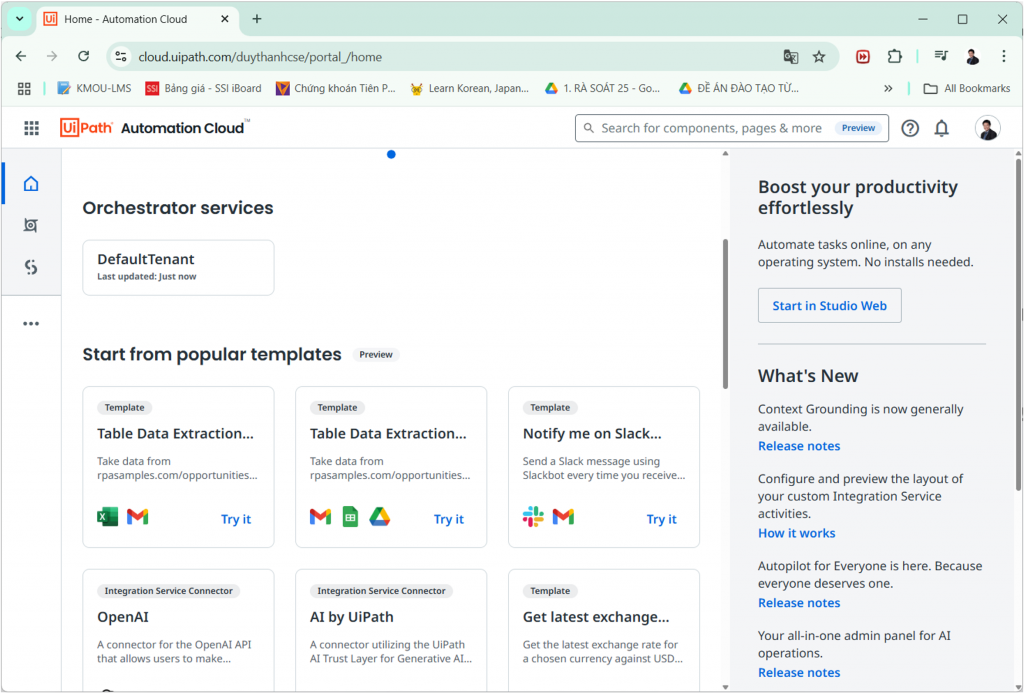
Task: Open the Chứng khoán Tiên P... bookmark
Action: point(336,88)
